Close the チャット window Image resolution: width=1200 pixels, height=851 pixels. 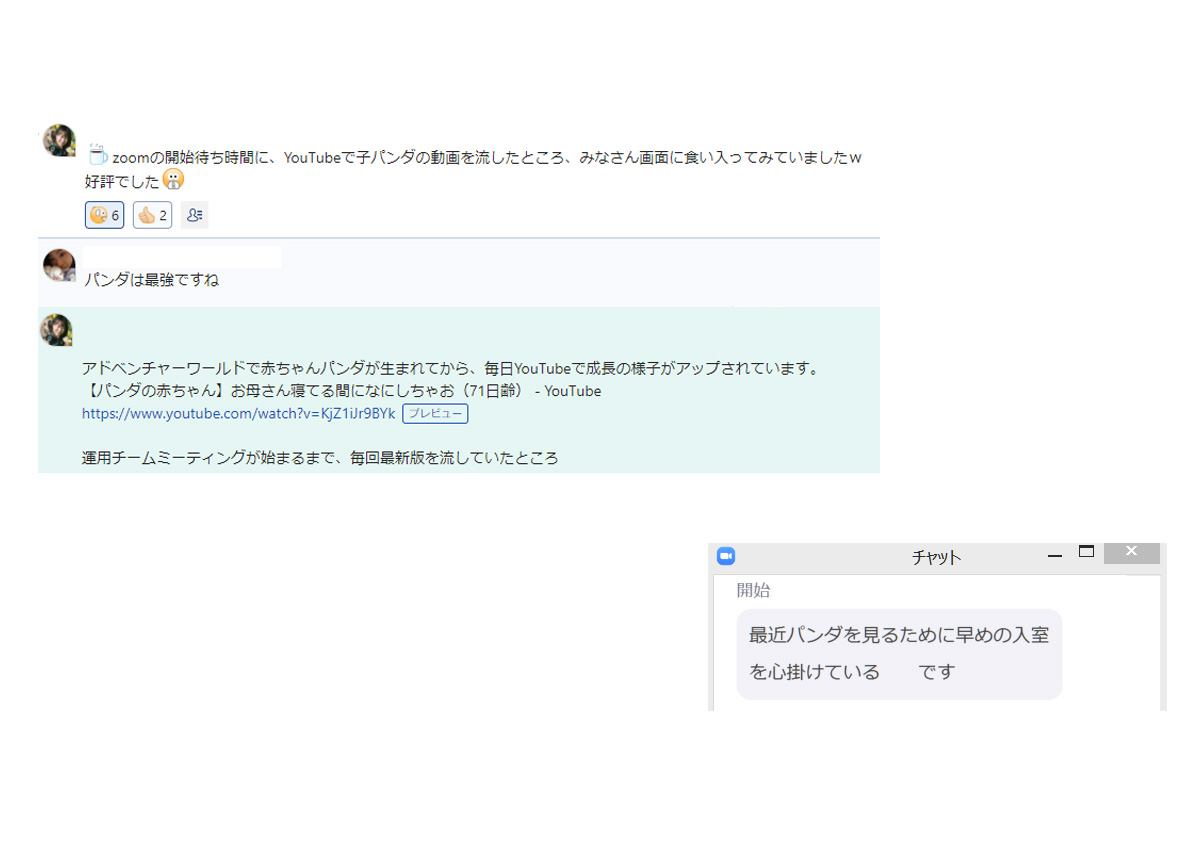pyautogui.click(x=1132, y=553)
